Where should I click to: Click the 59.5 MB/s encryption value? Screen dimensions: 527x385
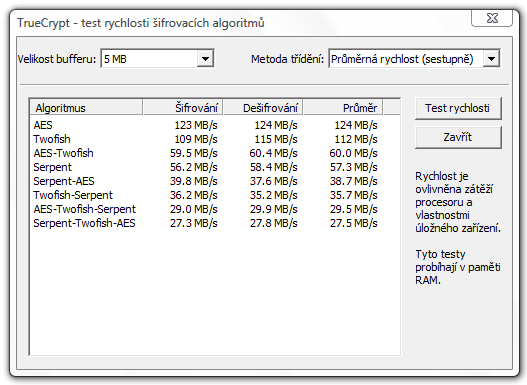coord(194,153)
